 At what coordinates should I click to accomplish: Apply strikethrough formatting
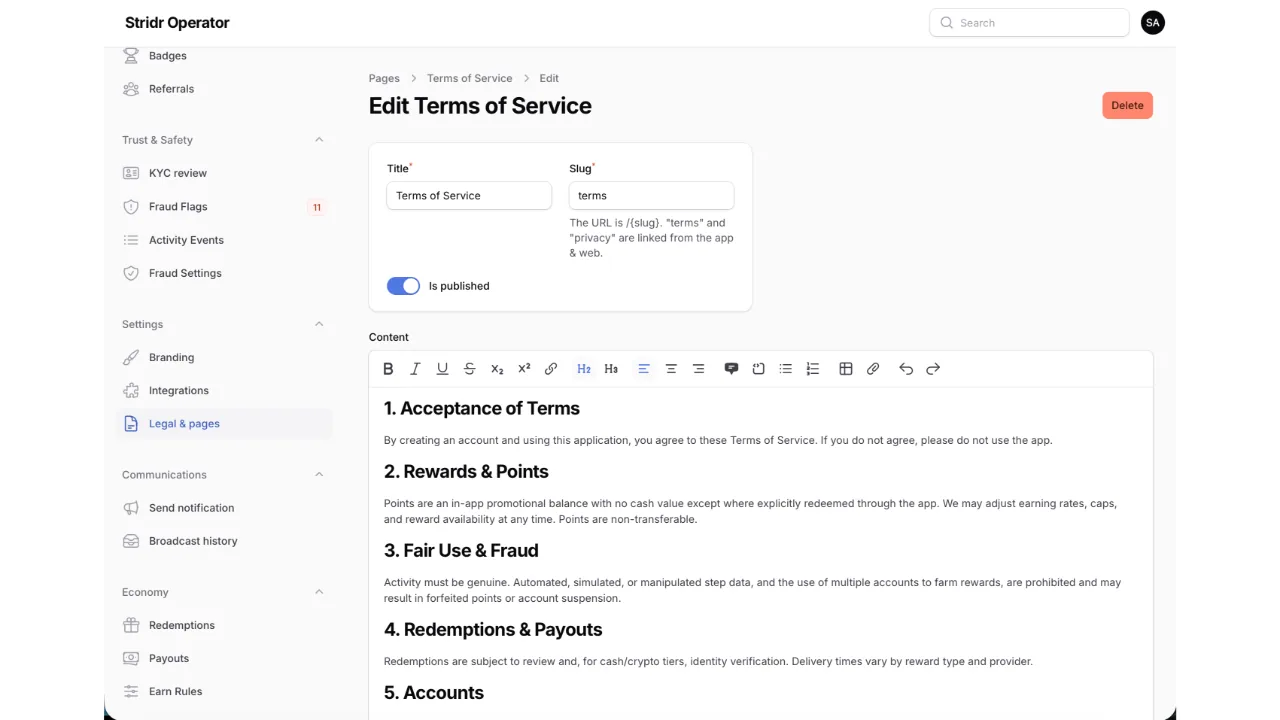point(469,369)
